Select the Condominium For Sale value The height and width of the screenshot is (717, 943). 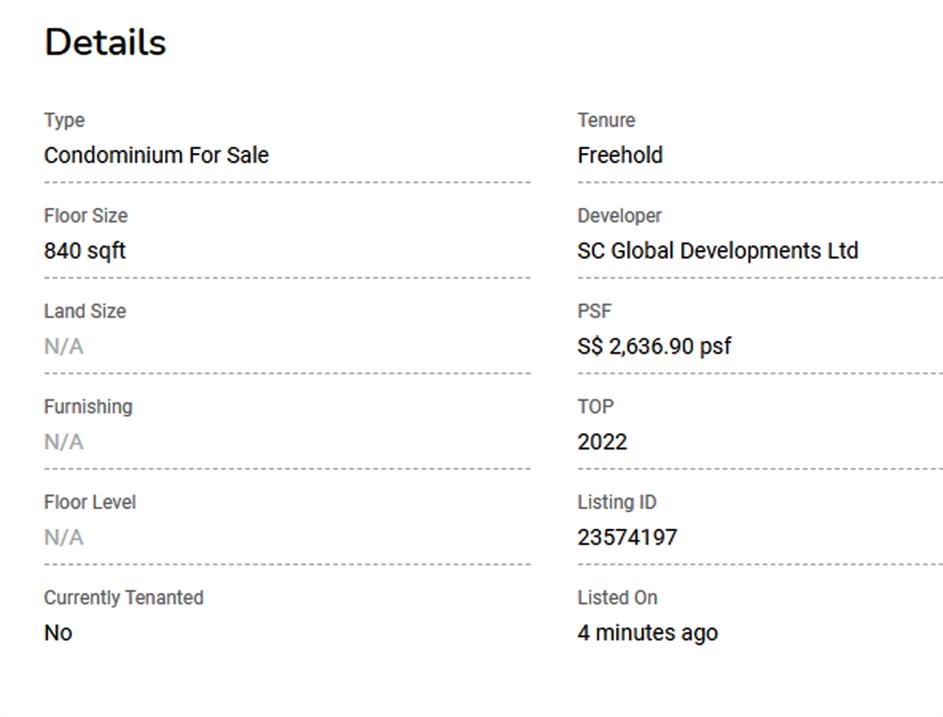pos(156,155)
